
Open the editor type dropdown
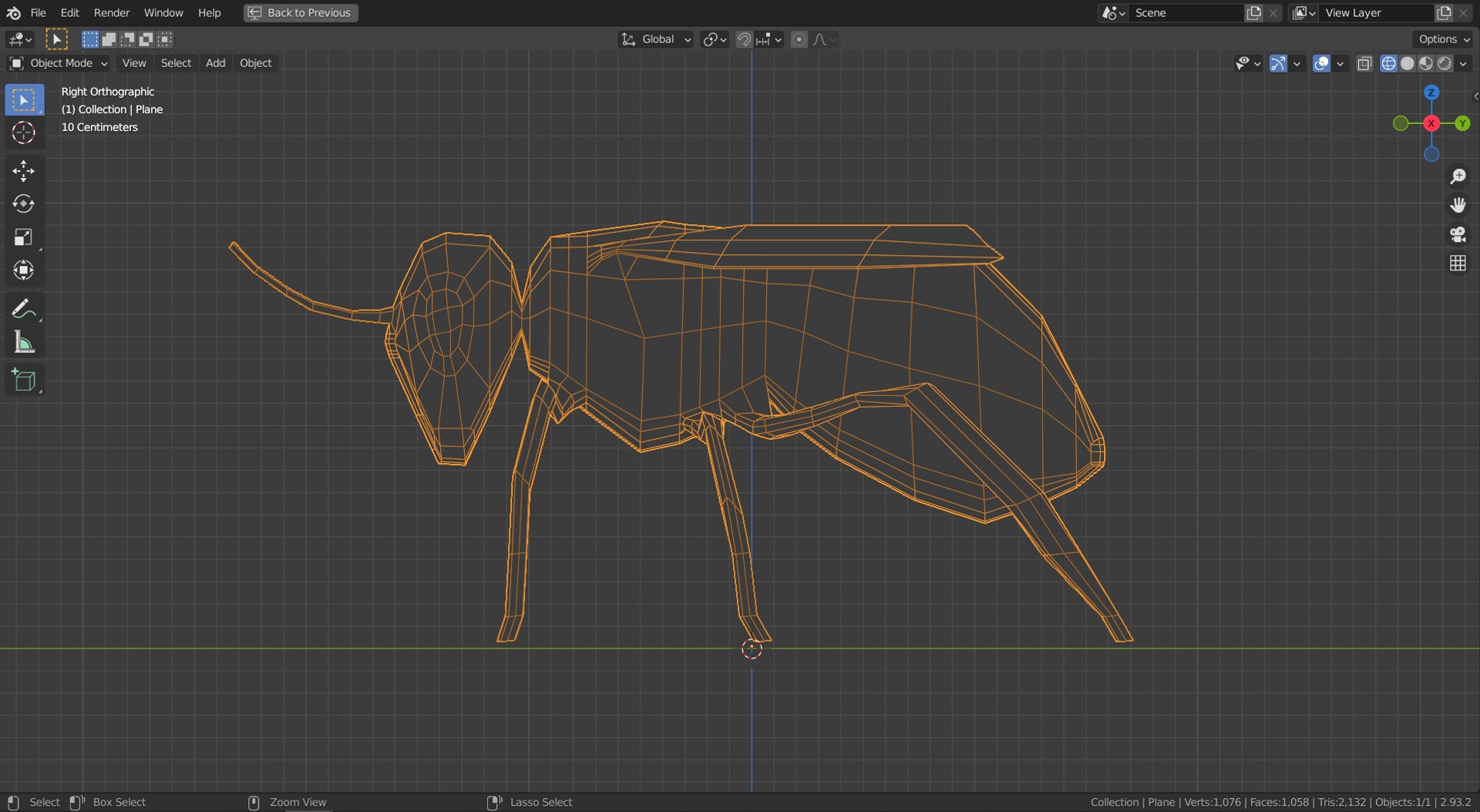pos(20,39)
